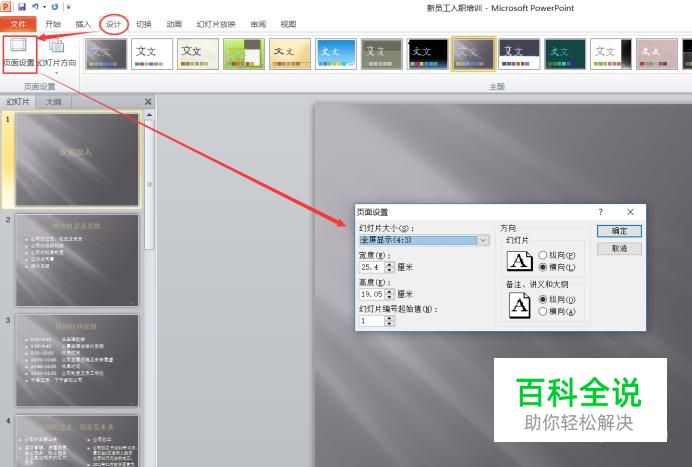Screen dimensions: 692x467
Task: Apply the green squares theme thumbnail
Action: [x=244, y=54]
